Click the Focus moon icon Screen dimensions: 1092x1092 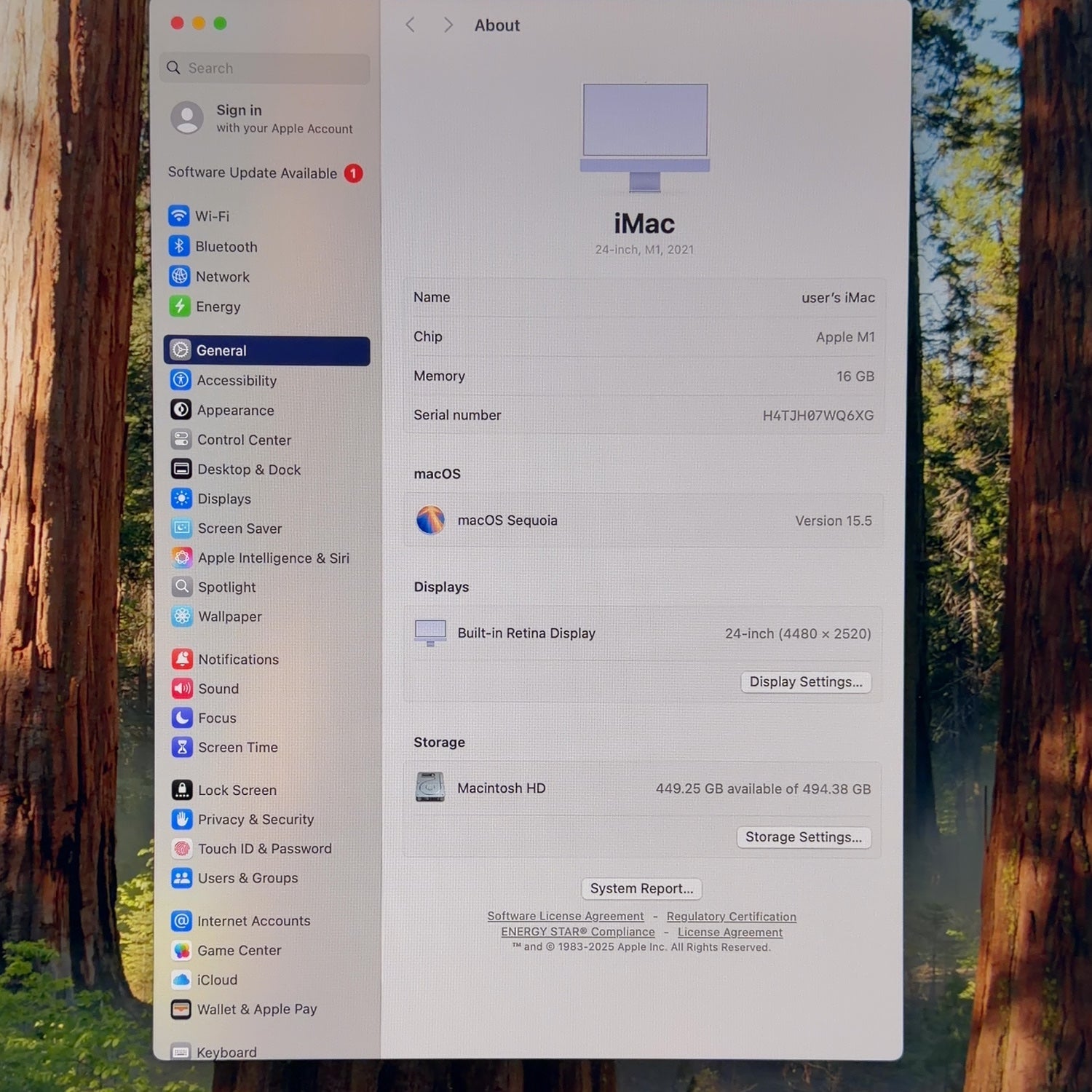click(182, 718)
